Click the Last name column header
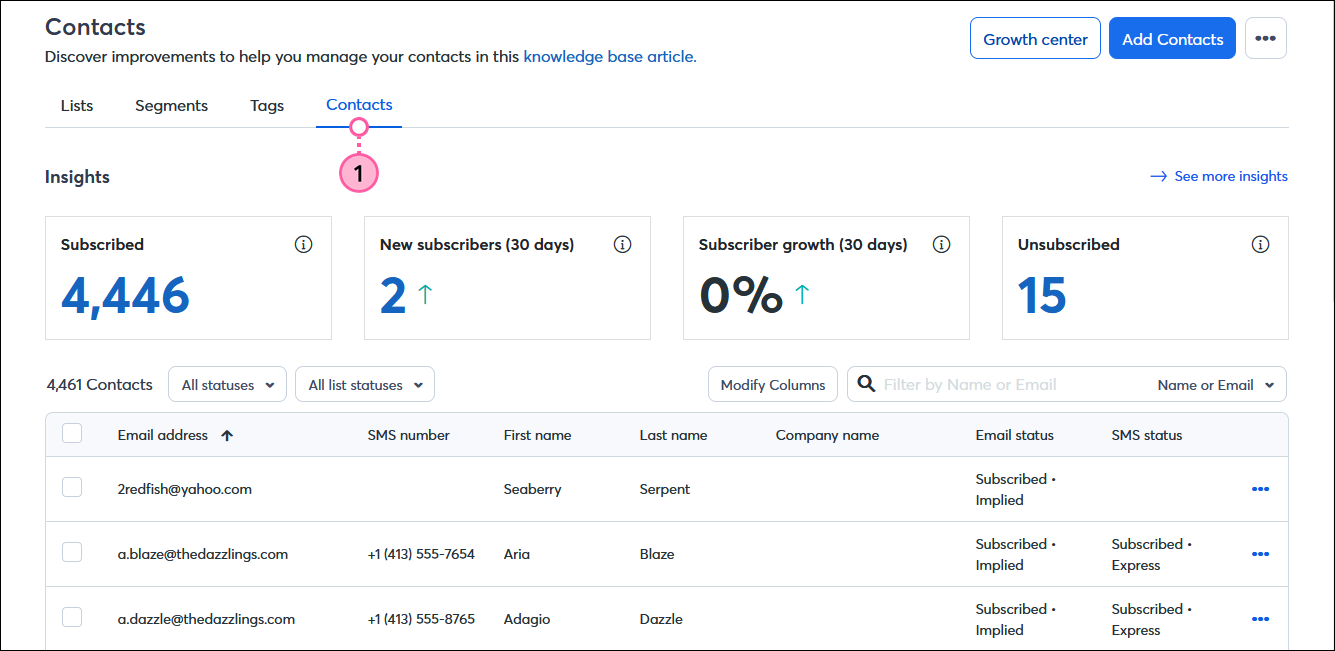The height and width of the screenshot is (651, 1335). tap(673, 435)
